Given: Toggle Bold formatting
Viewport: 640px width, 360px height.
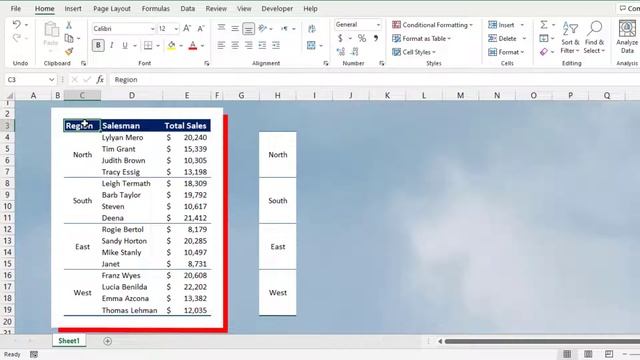Looking at the screenshot, I should [x=98, y=45].
